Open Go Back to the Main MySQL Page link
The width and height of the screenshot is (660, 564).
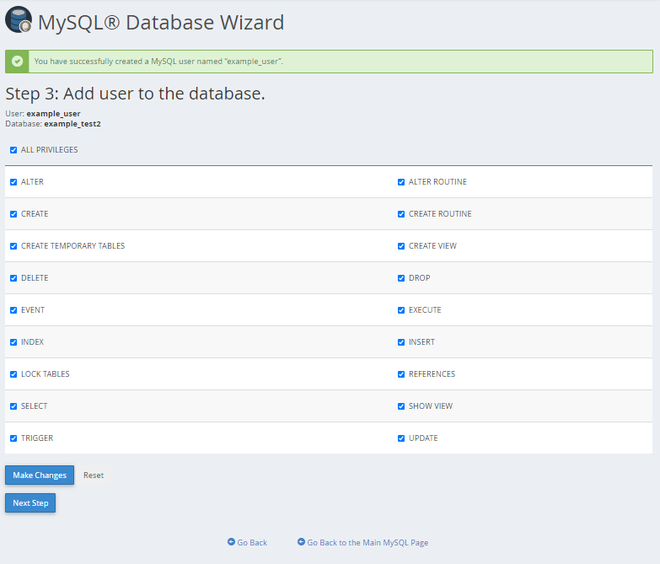tap(367, 542)
